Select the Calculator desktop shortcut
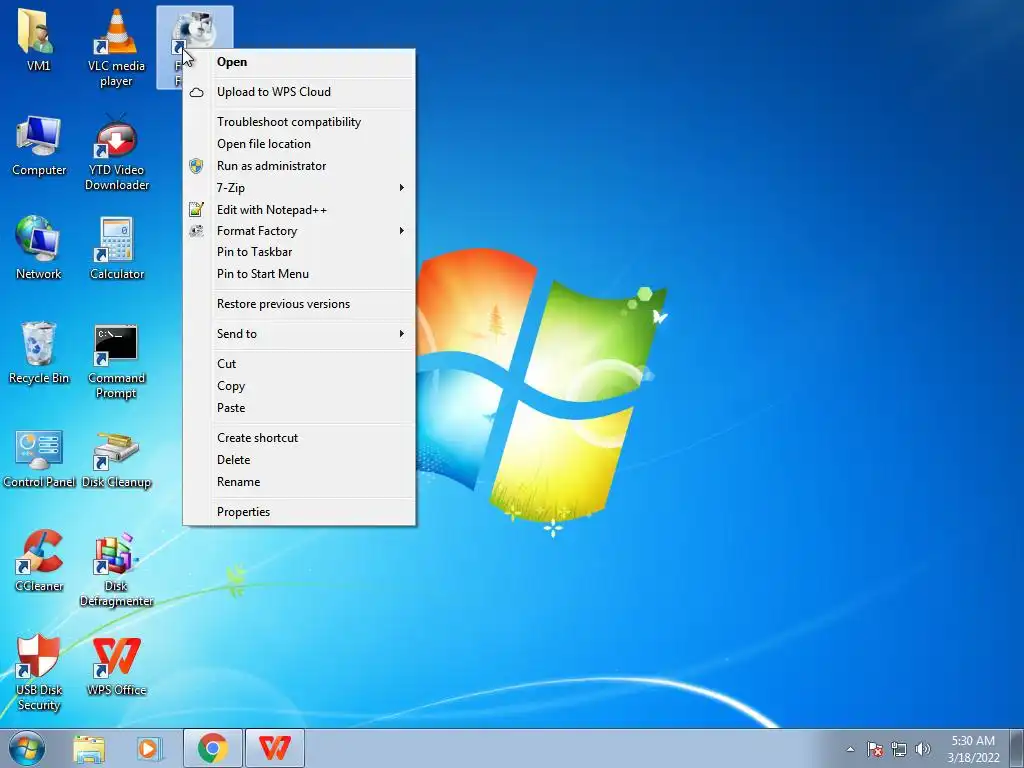Image resolution: width=1024 pixels, height=768 pixels. [116, 248]
